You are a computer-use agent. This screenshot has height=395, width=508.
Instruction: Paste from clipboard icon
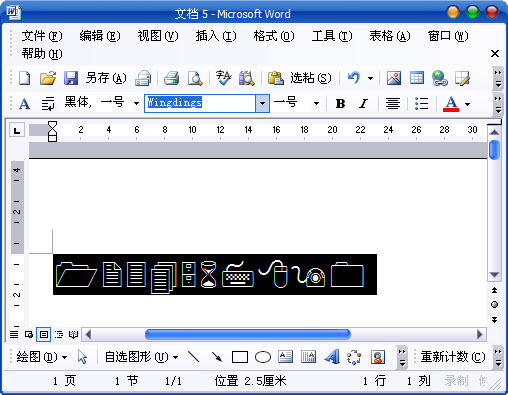tap(275, 78)
